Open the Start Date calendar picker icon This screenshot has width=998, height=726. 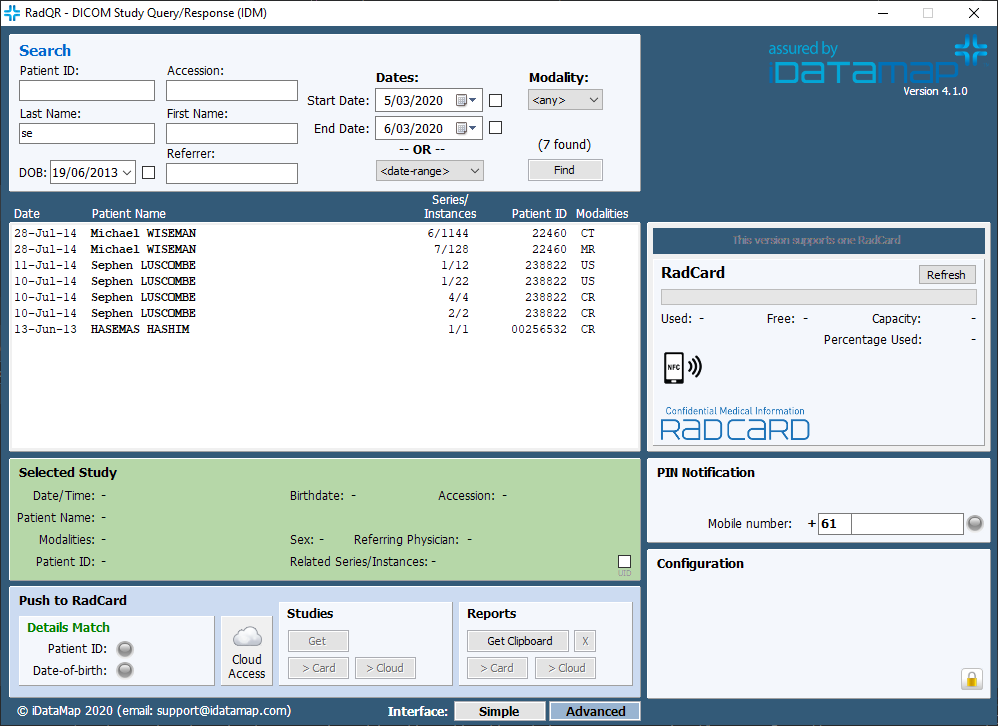[x=465, y=100]
